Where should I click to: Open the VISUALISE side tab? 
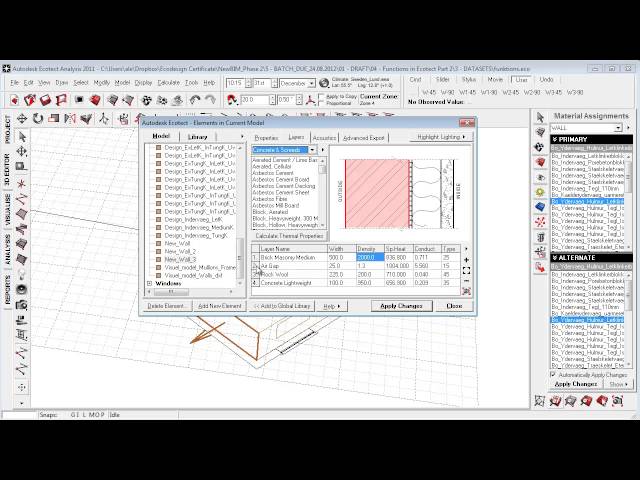pos(7,209)
